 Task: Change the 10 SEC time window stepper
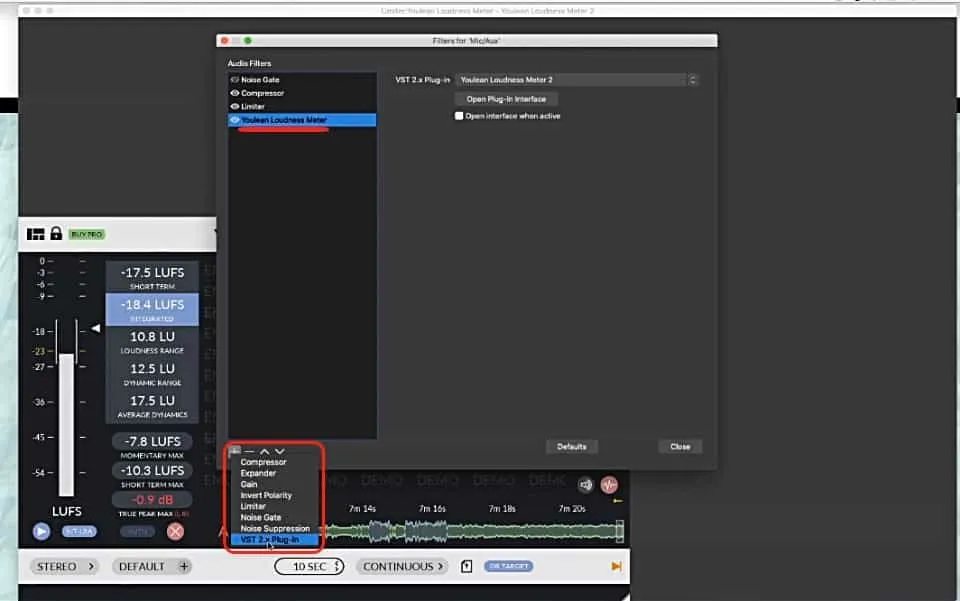pos(309,566)
